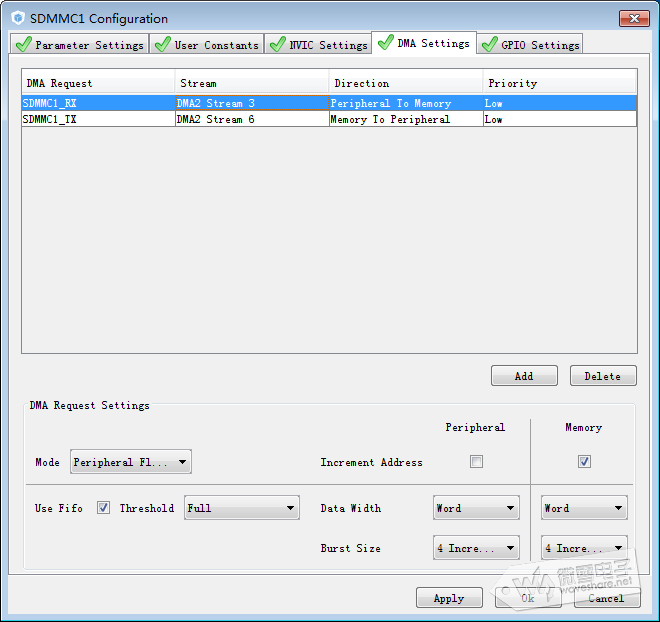This screenshot has height=622, width=660.
Task: Open the Peripheral Burst Size dropdown
Action: 476,548
